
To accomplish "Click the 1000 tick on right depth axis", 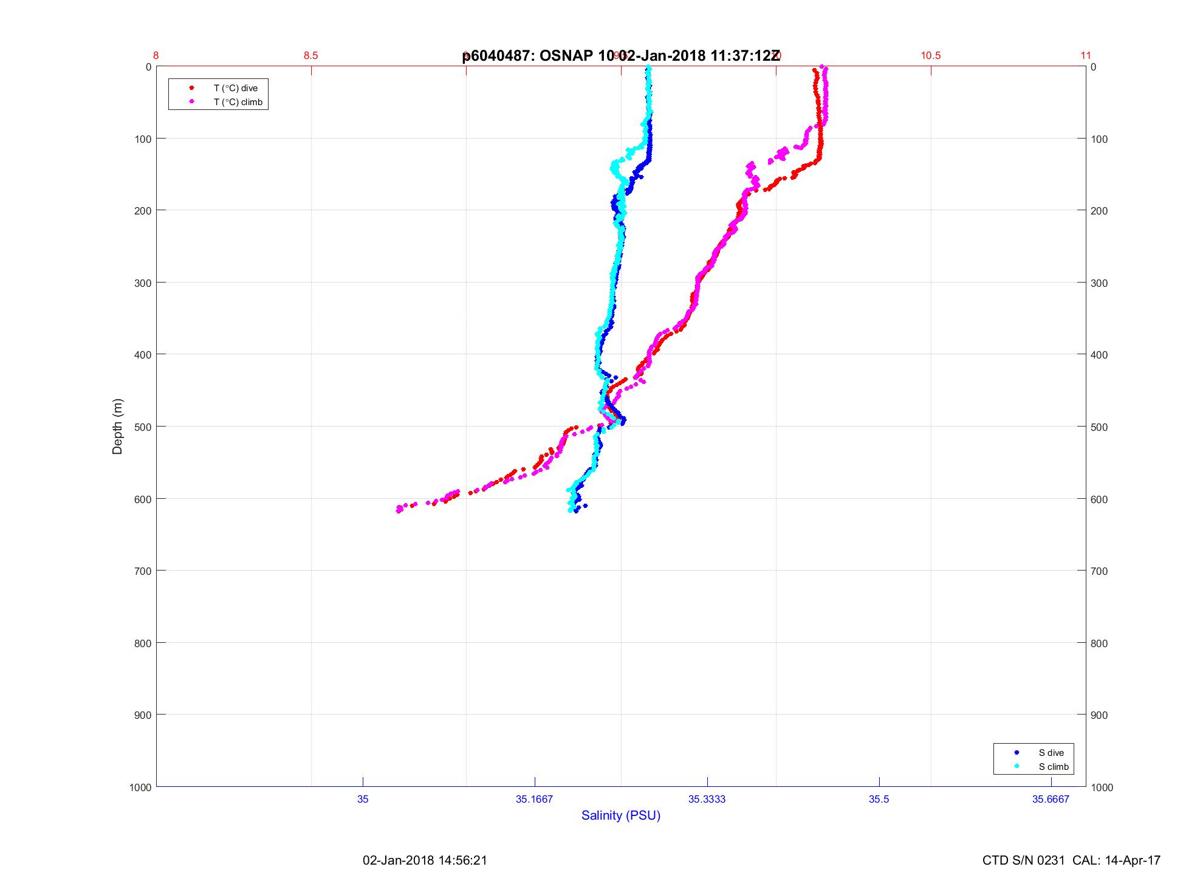I will pos(1104,787).
